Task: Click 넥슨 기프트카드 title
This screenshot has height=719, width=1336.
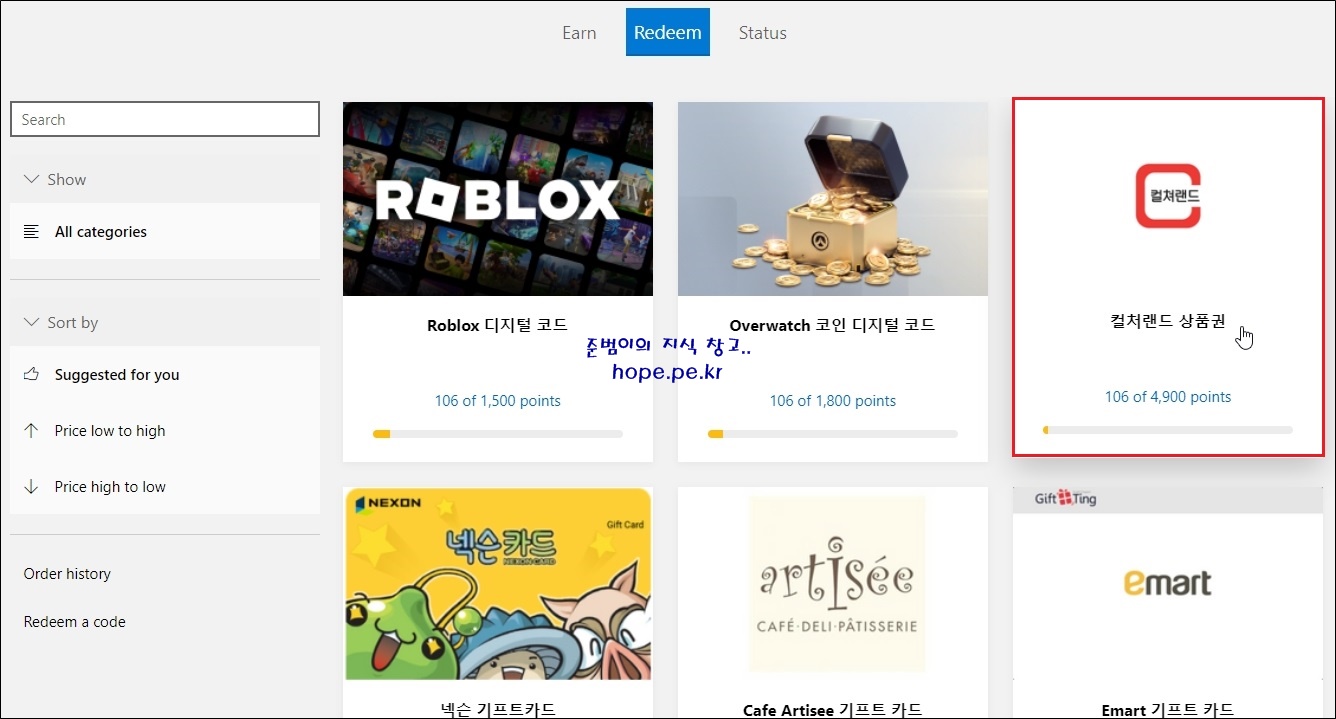Action: [x=497, y=710]
